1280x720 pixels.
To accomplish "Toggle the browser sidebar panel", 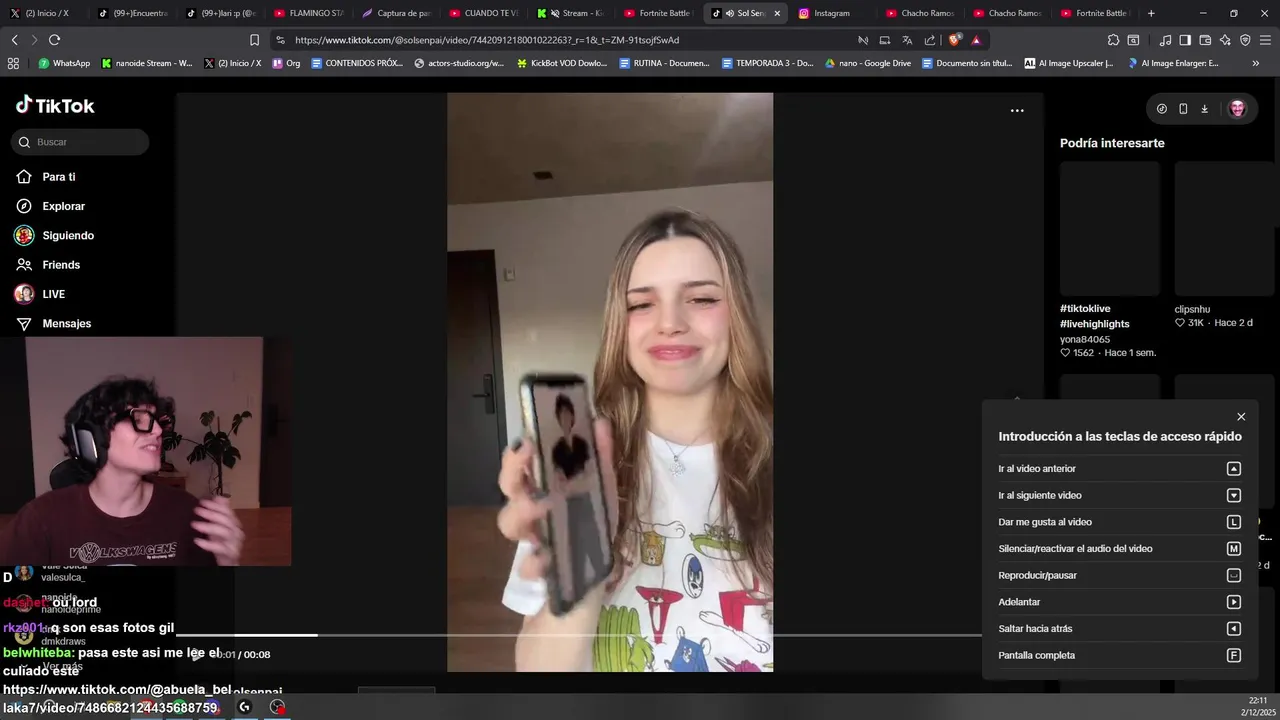I will (1185, 40).
